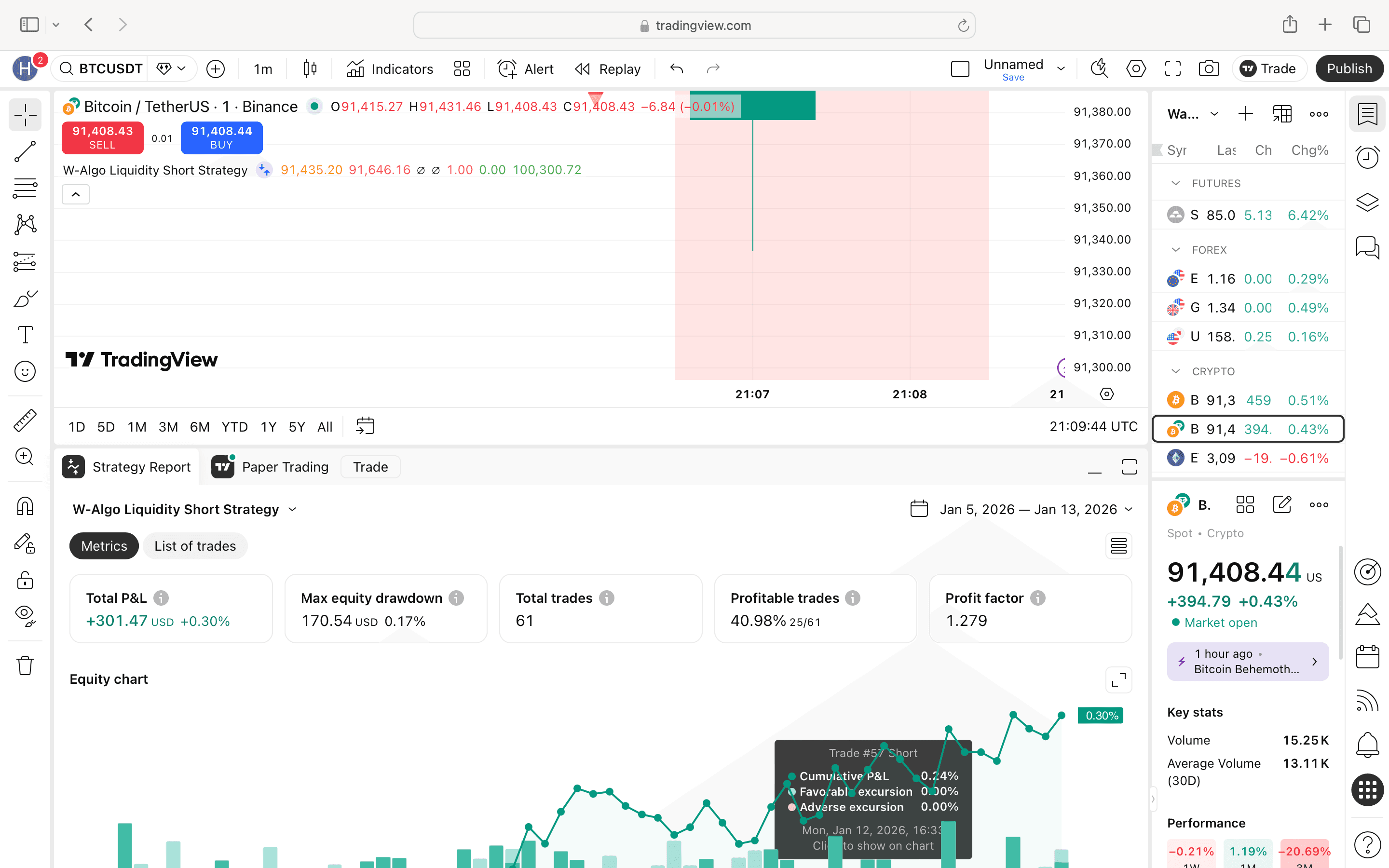The width and height of the screenshot is (1389, 868).
Task: Collapse the FUTURES watchlist section
Action: pos(1175,183)
